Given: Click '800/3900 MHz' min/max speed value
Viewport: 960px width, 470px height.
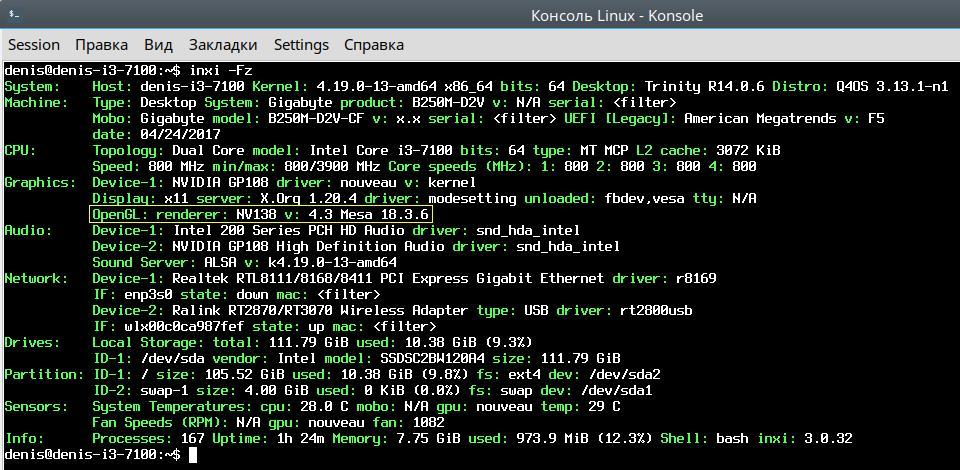Looking at the screenshot, I should (x=332, y=166).
